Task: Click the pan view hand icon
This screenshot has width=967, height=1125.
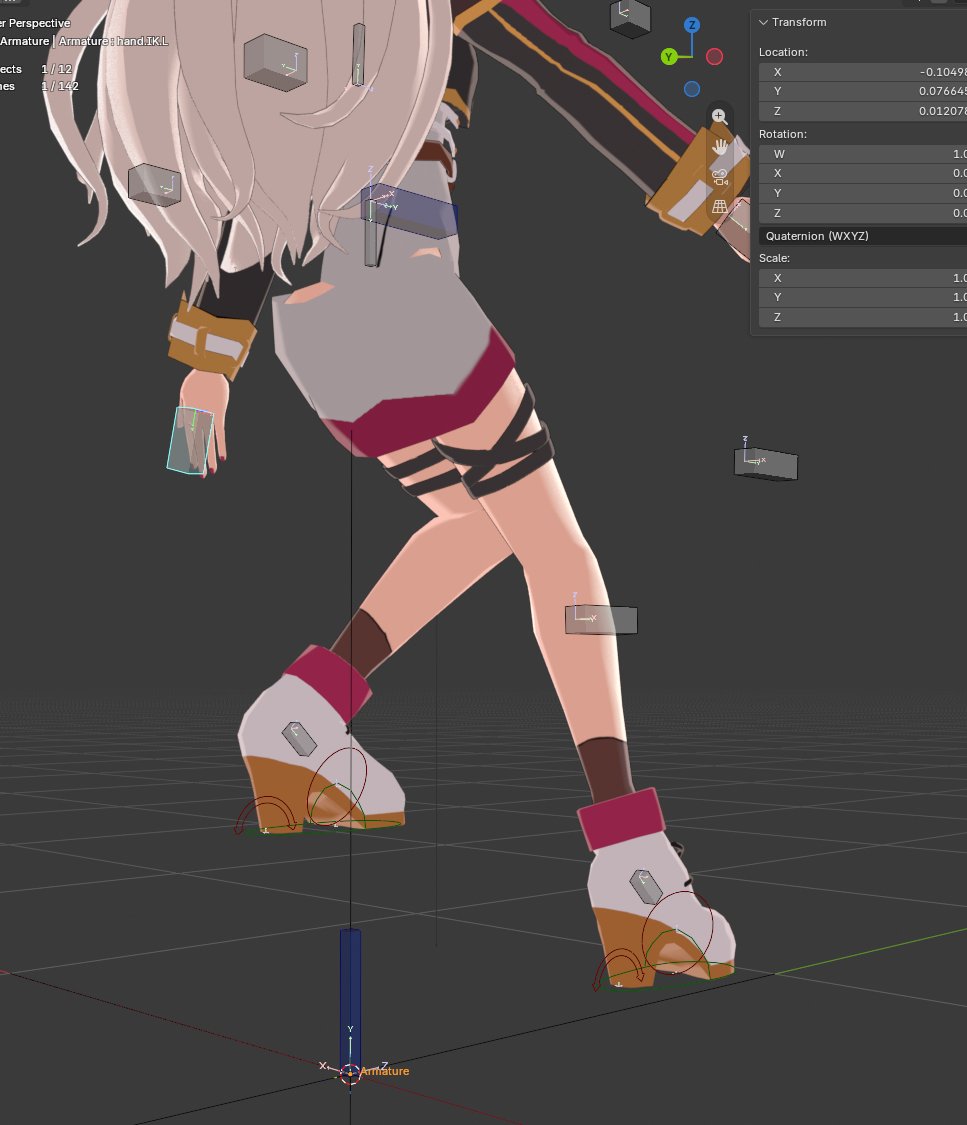Action: click(x=720, y=146)
